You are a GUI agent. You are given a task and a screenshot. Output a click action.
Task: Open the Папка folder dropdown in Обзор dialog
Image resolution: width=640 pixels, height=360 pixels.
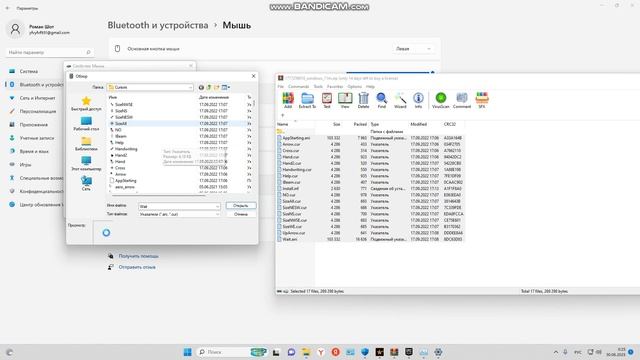click(190, 87)
